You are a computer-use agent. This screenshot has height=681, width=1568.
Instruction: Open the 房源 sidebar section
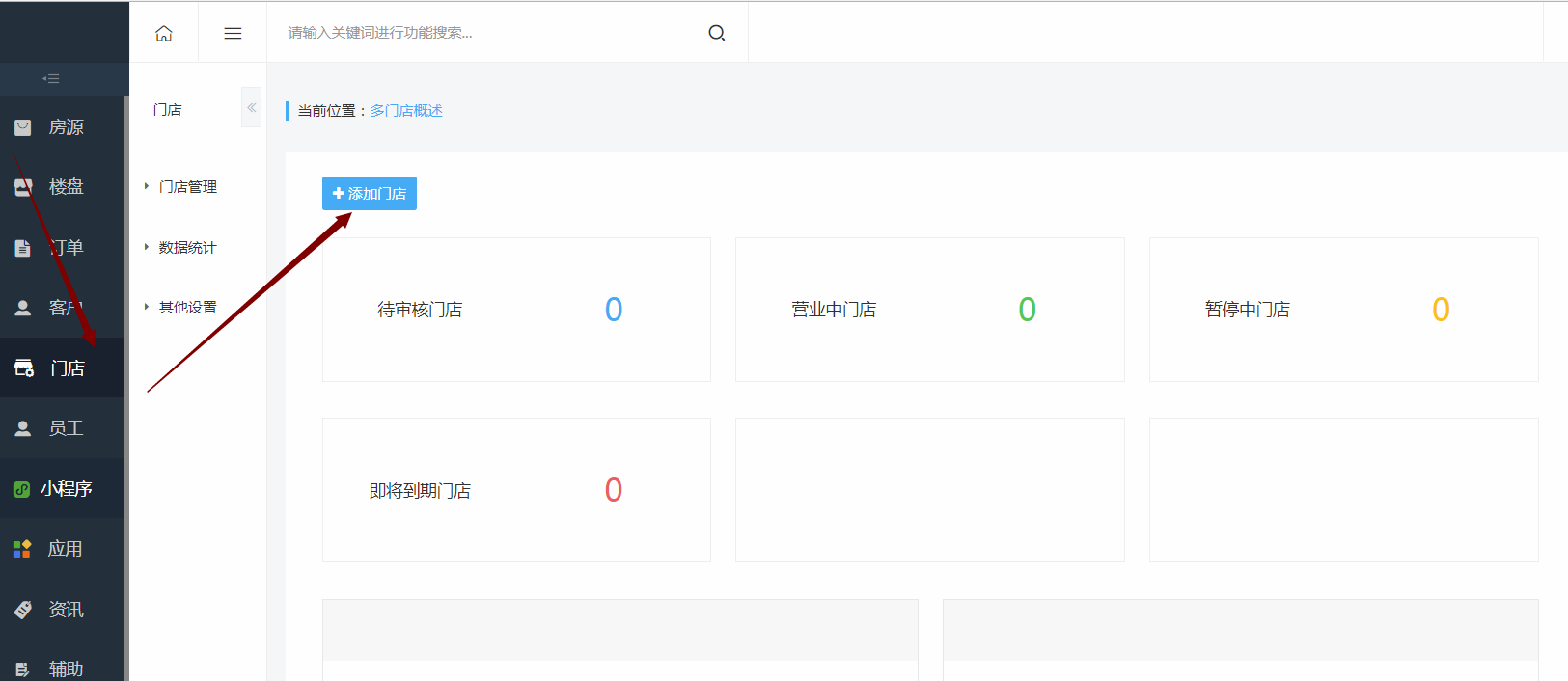[x=64, y=127]
